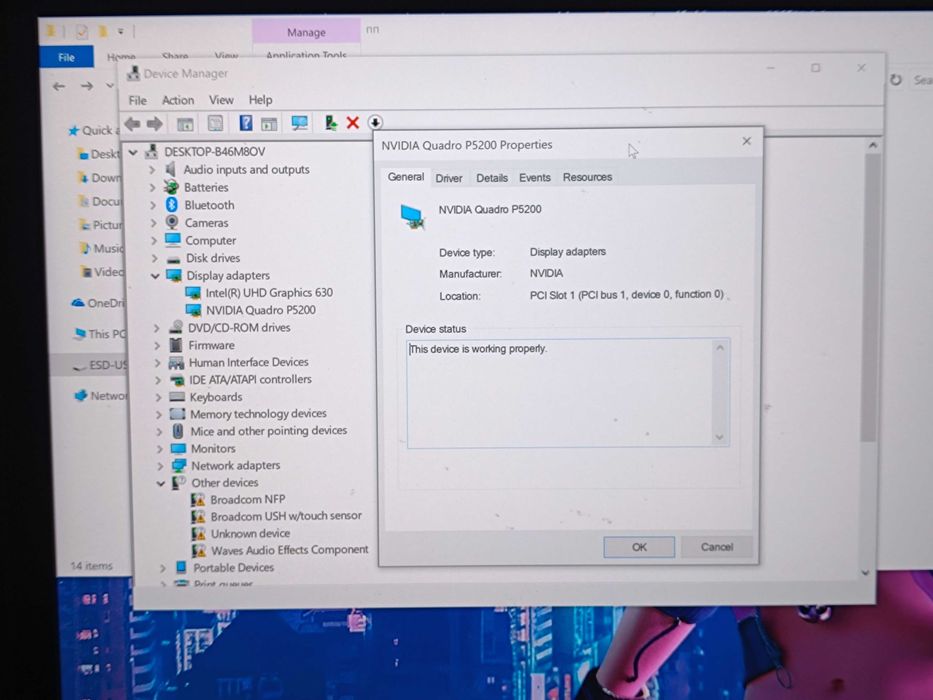Click the Update device driver toolbar icon
Viewport: 933px width, 700px height.
pyautogui.click(x=331, y=123)
